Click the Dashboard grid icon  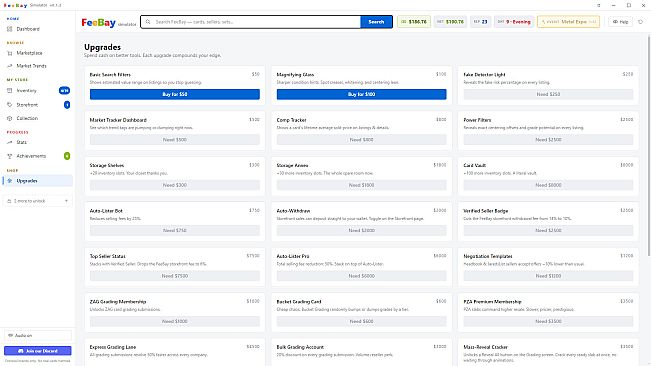pyautogui.click(x=10, y=29)
